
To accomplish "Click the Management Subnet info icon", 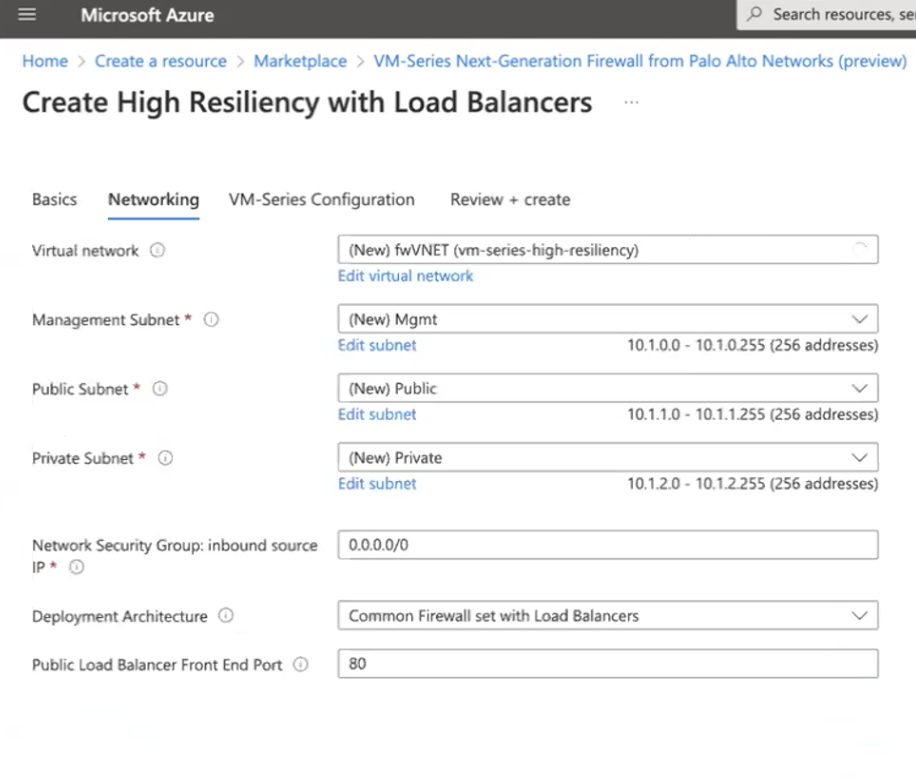I will click(211, 320).
